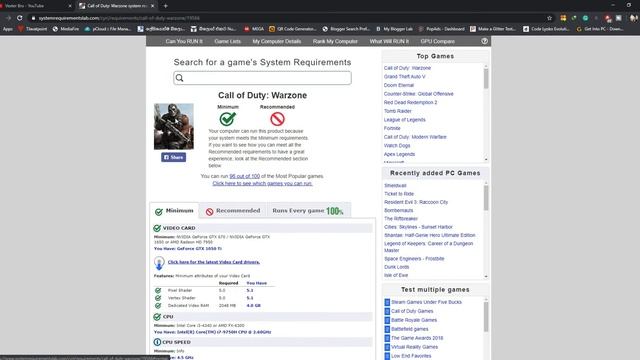Open the MediaFire bookmark

pos(66,29)
